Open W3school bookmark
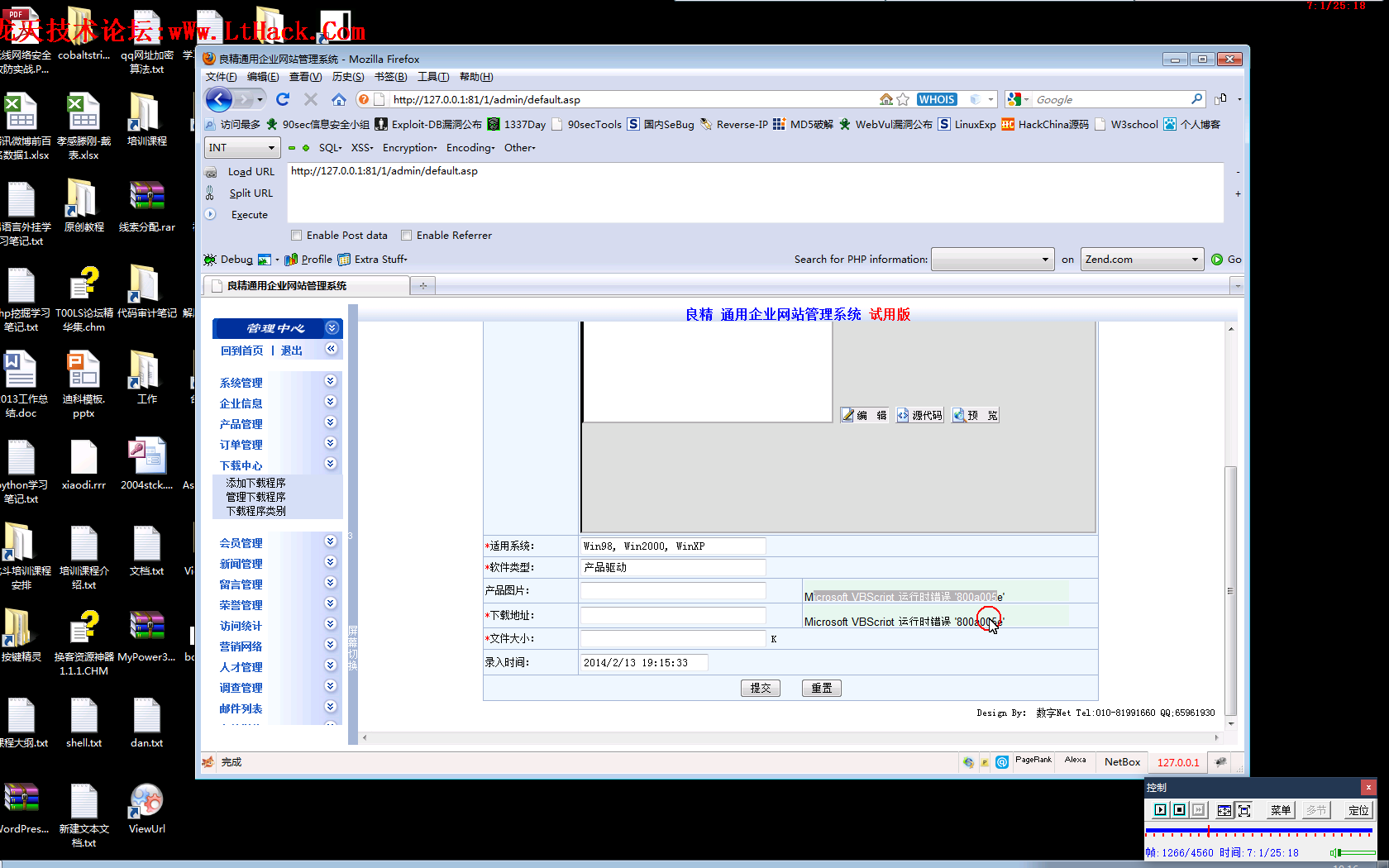 [1126, 124]
